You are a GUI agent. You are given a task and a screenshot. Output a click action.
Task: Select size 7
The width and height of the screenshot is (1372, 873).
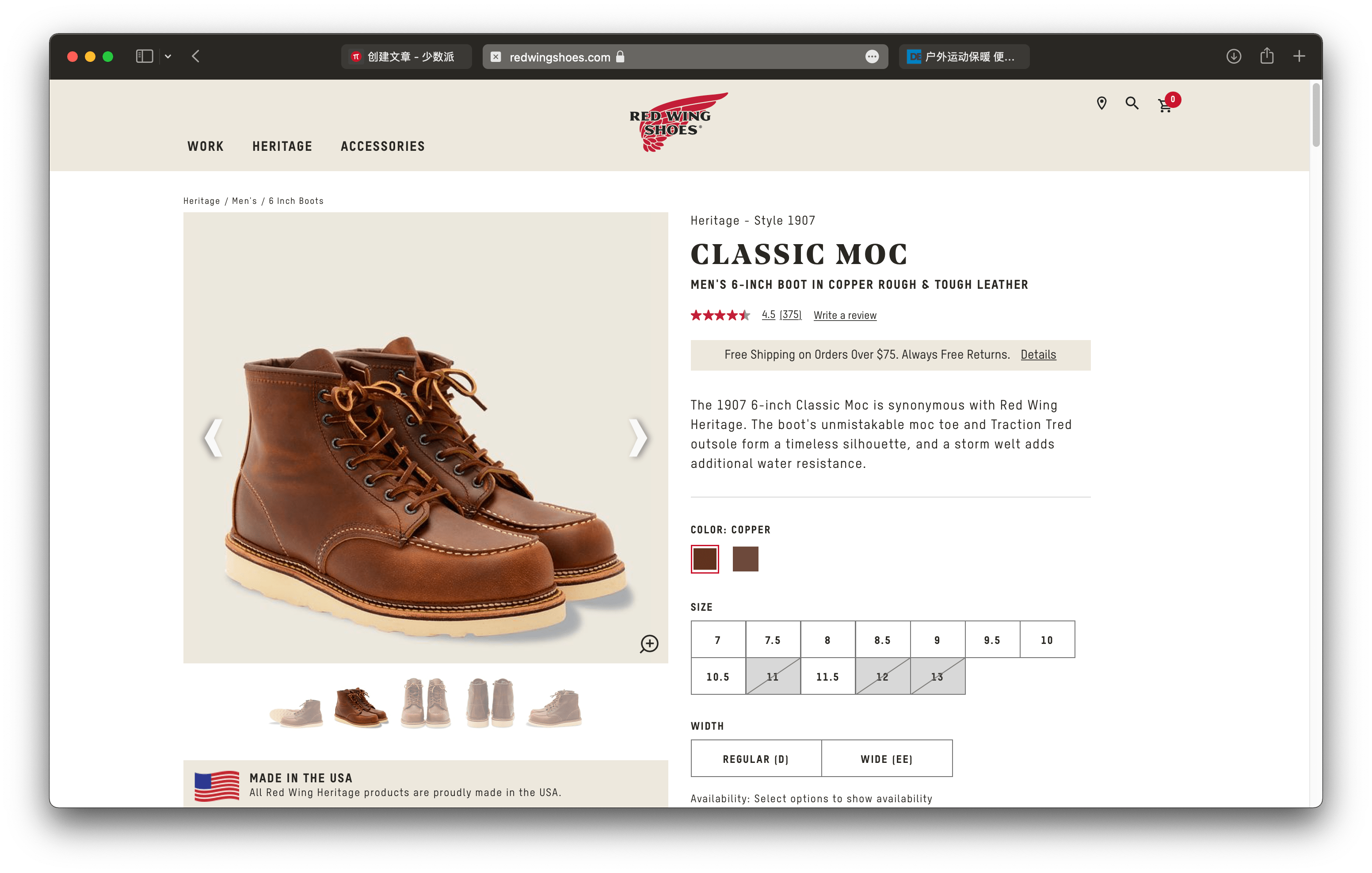(718, 640)
